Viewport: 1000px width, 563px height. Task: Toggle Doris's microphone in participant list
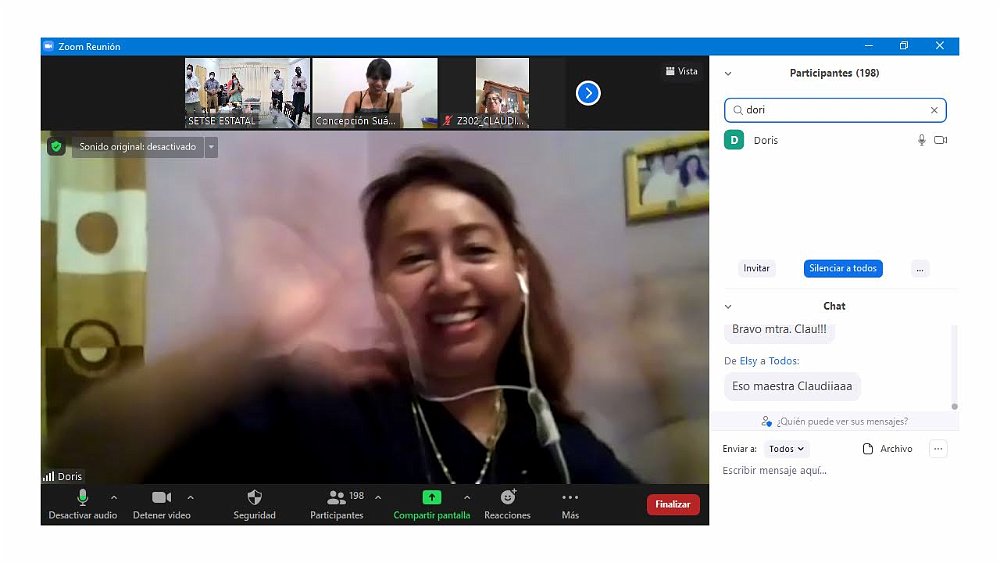coord(922,140)
